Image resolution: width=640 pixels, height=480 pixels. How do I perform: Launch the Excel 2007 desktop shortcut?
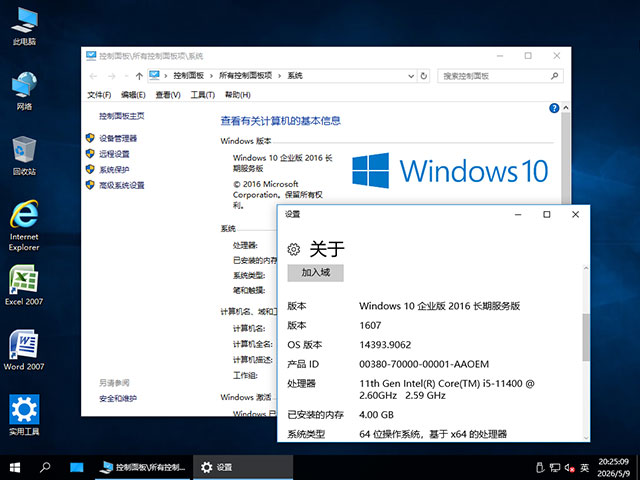point(24,285)
